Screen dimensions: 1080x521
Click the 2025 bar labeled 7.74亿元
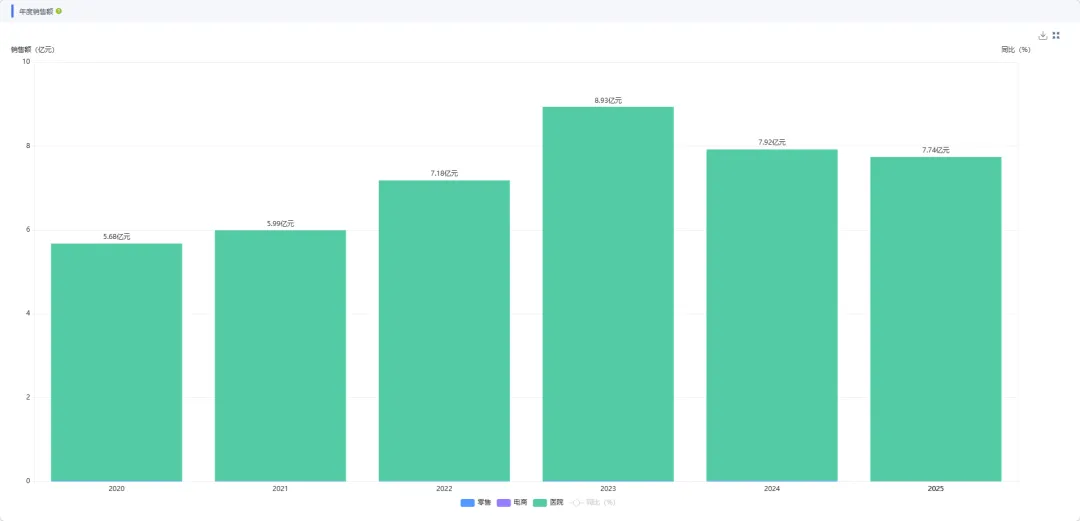coord(935,318)
